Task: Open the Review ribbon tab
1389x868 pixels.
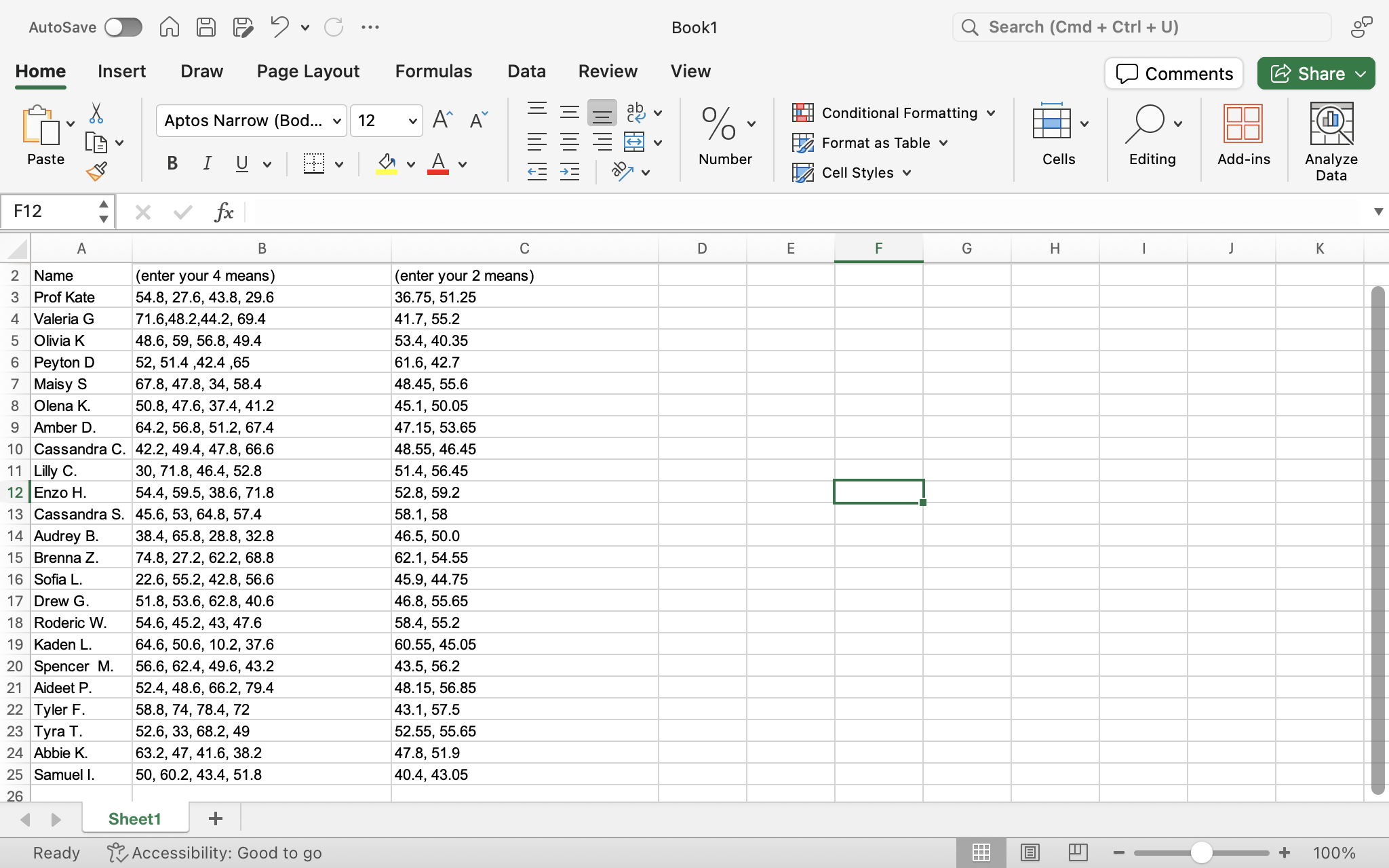Action: [607, 71]
